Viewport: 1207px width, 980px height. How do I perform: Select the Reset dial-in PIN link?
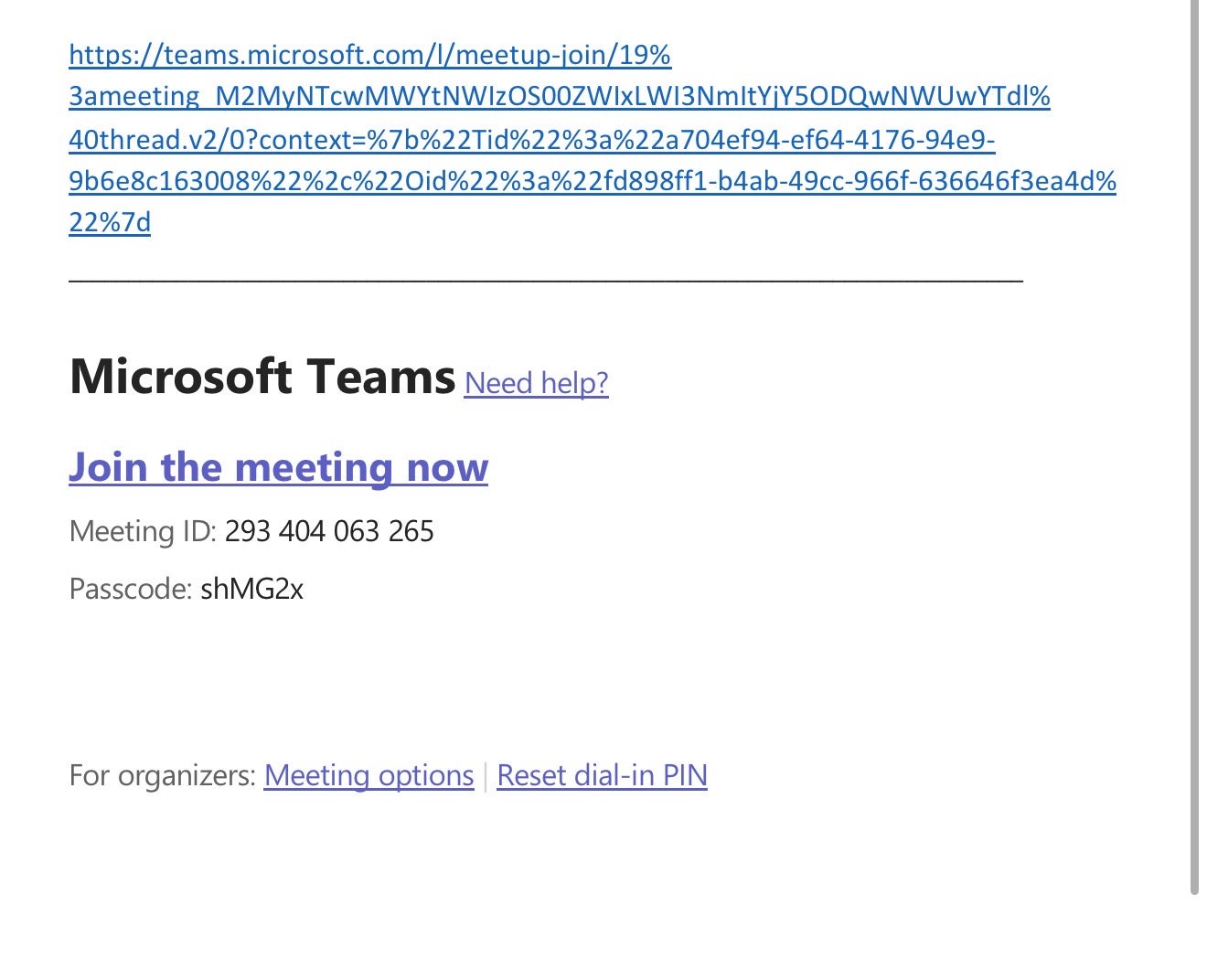[x=602, y=775]
